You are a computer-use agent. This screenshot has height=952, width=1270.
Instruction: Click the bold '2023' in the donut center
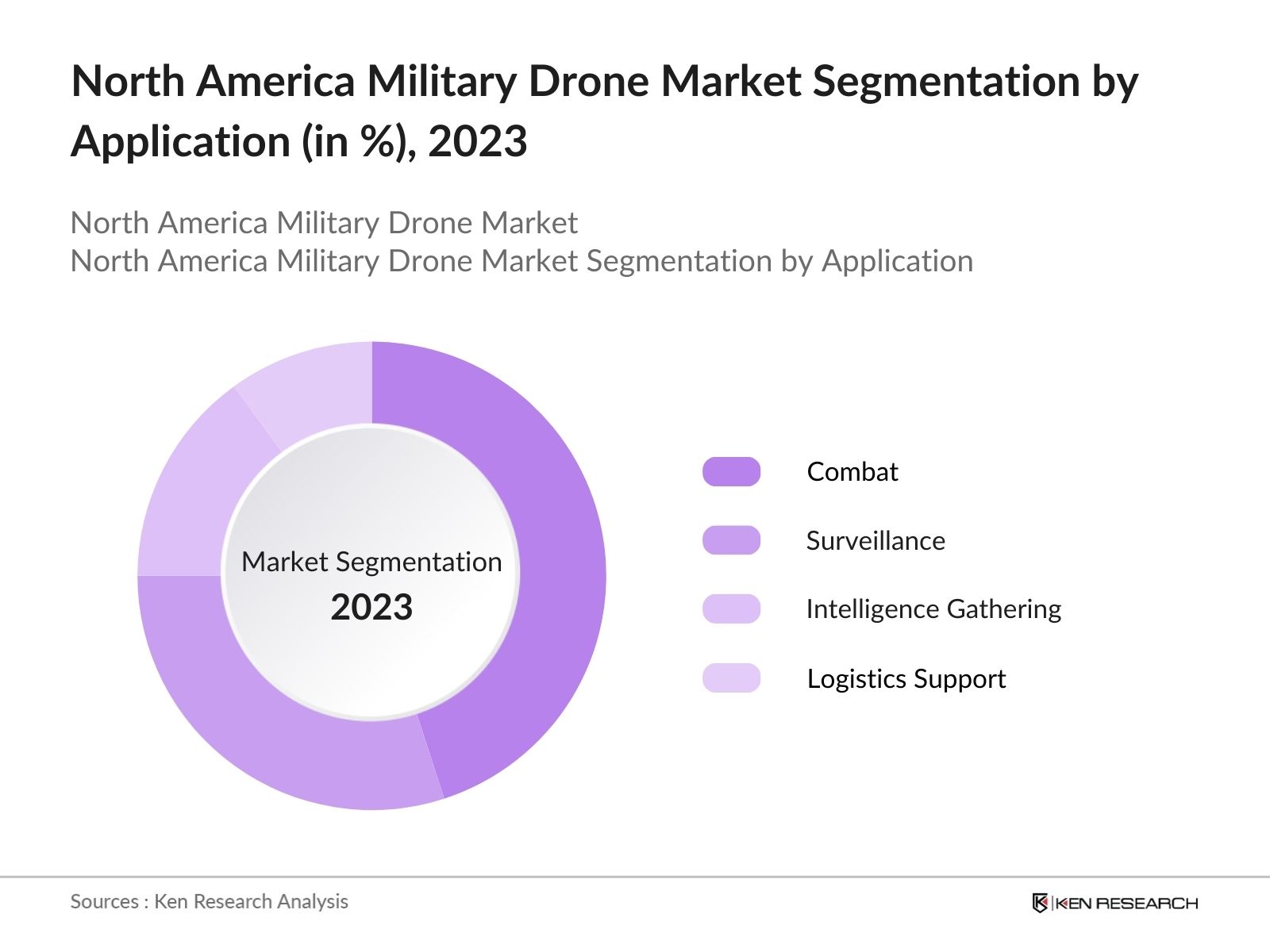pos(371,608)
